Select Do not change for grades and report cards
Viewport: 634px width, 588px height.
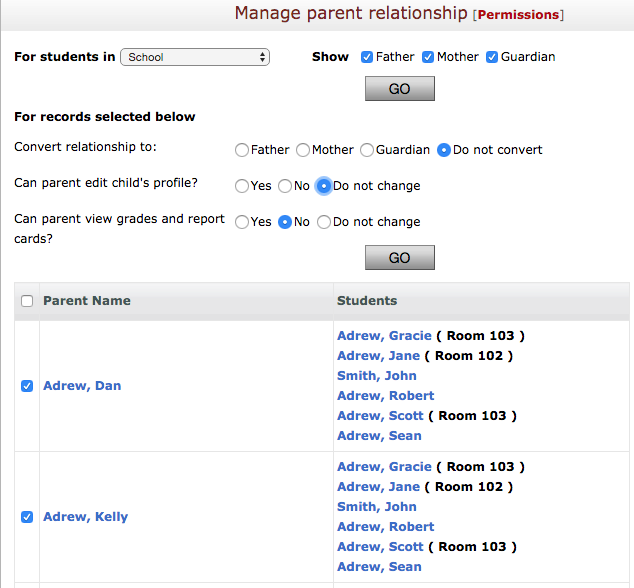[323, 222]
